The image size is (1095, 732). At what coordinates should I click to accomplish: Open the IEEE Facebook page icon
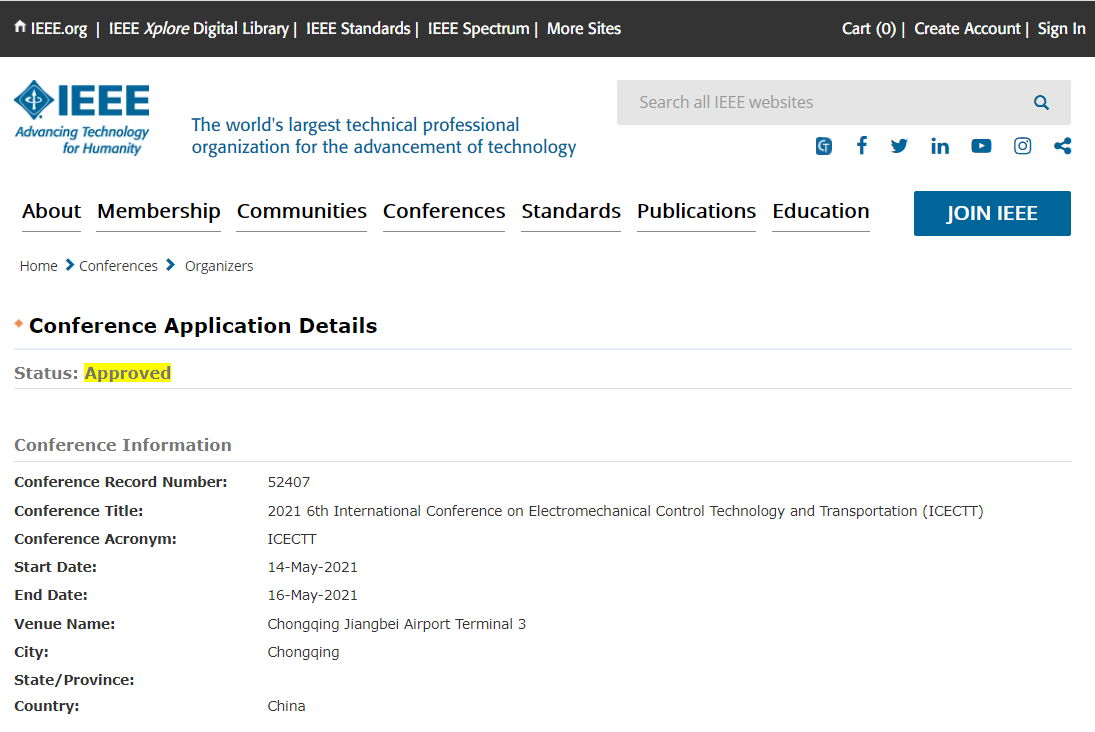click(862, 145)
